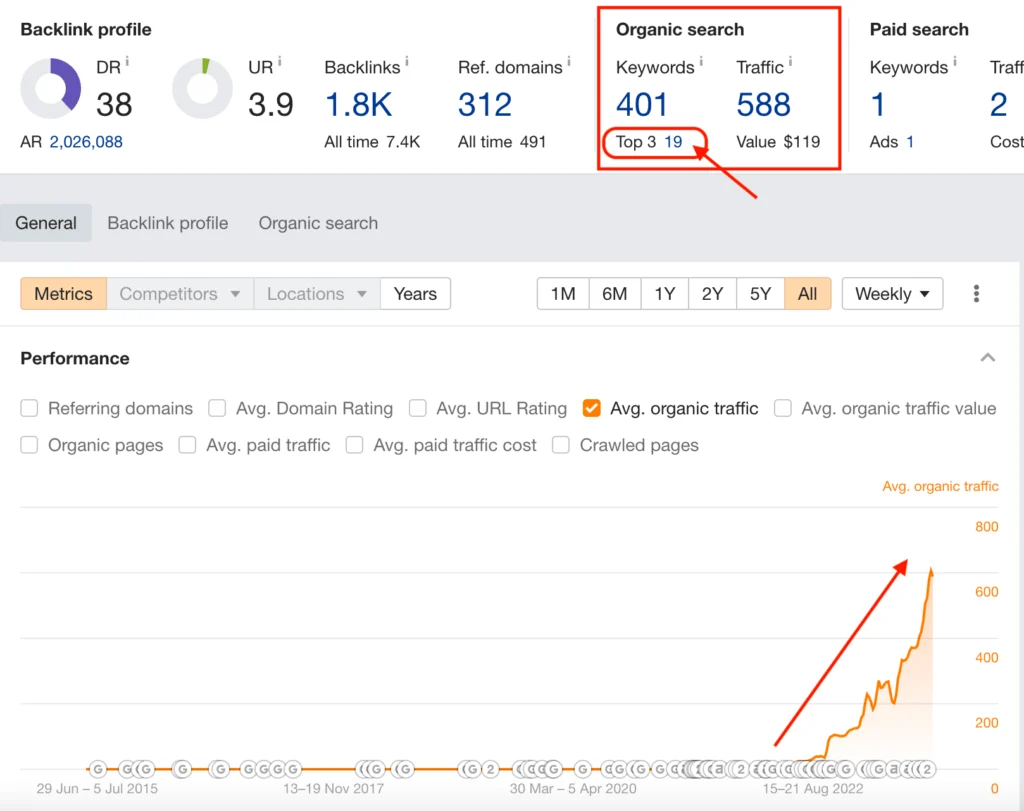The height and width of the screenshot is (811, 1024).
Task: Open the paid Ads 1 link
Action: (x=910, y=142)
